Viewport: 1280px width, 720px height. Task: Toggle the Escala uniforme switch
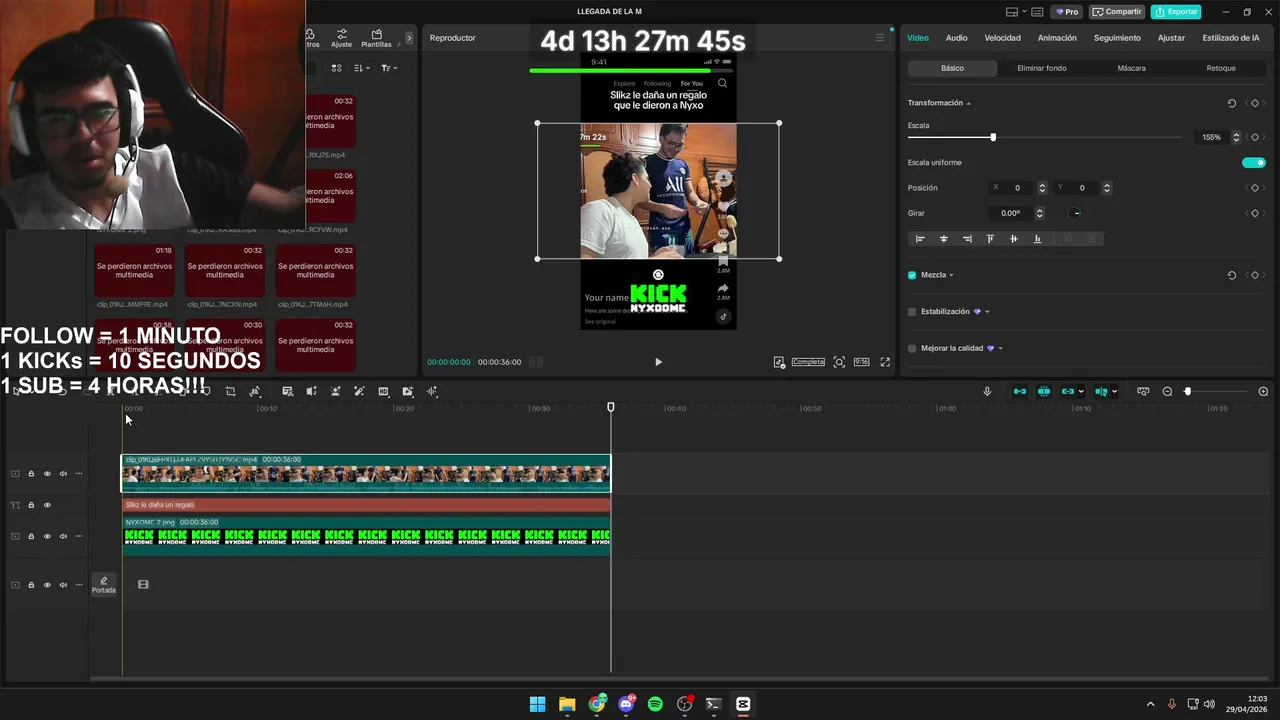[x=1254, y=163]
